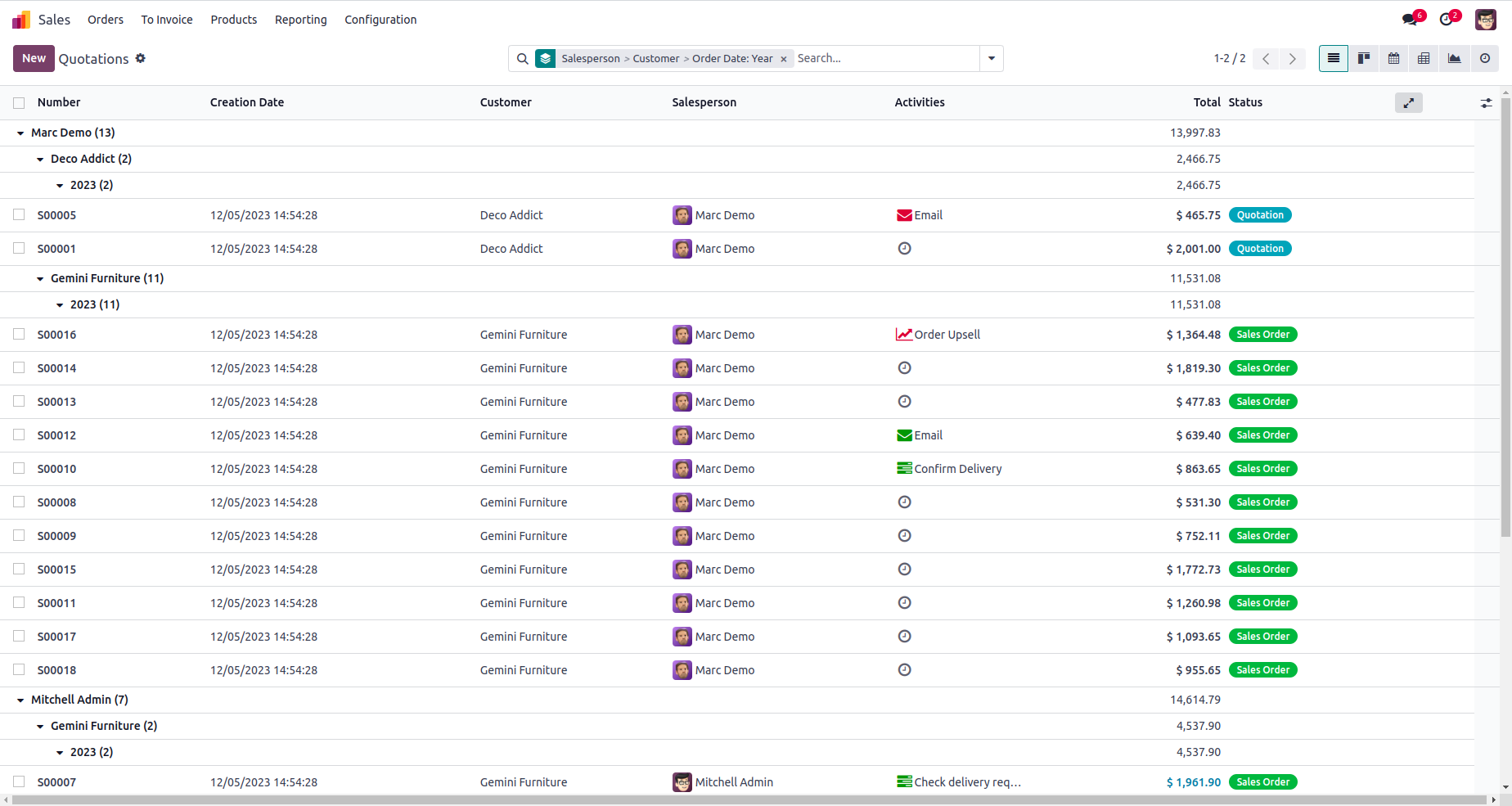Select the checkbox for S00014
The height and width of the screenshot is (806, 1512).
point(19,367)
